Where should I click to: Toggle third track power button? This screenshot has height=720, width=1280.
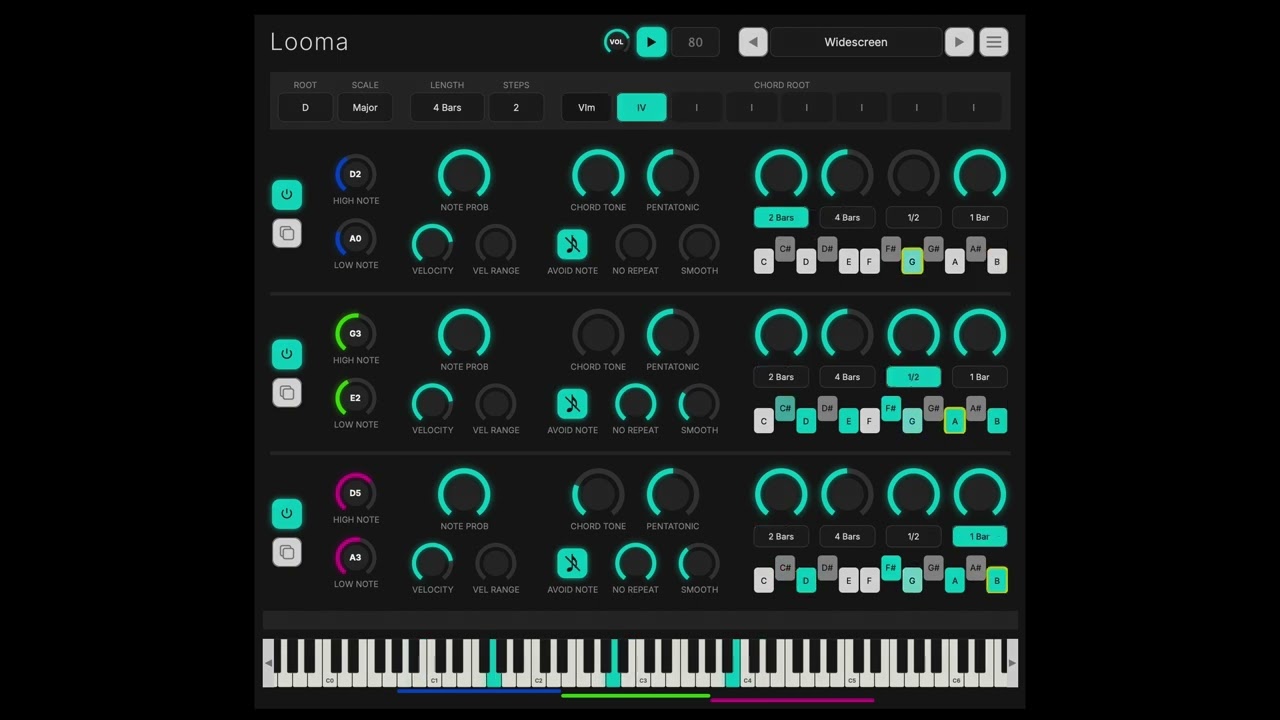coord(287,514)
